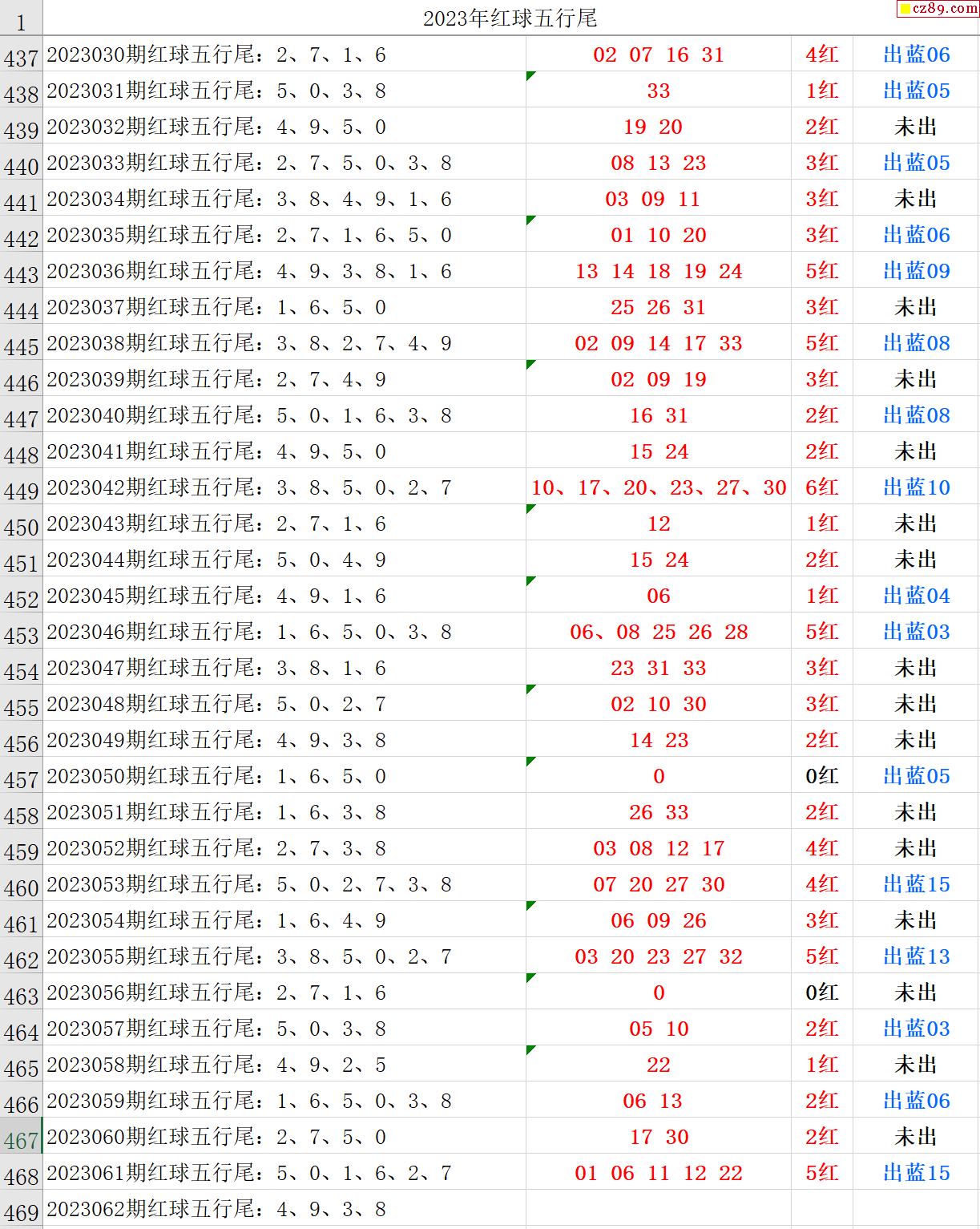Screen dimensions: 980x1229
Task: Click cell '17 30' in row 467
Action: pyautogui.click(x=659, y=1137)
